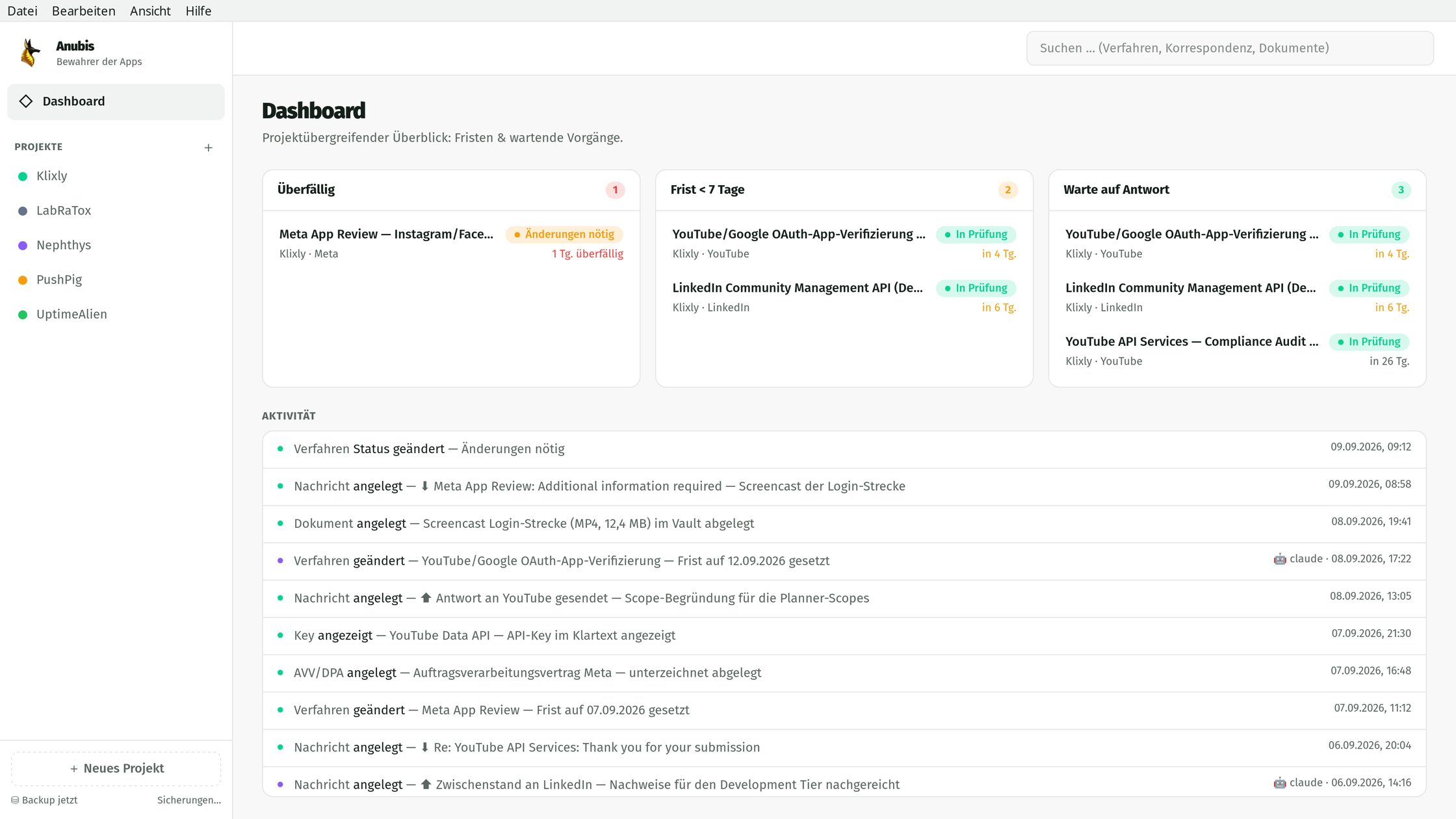Image resolution: width=1456 pixels, height=819 pixels.
Task: Add a project with the plus icon
Action: point(208,148)
